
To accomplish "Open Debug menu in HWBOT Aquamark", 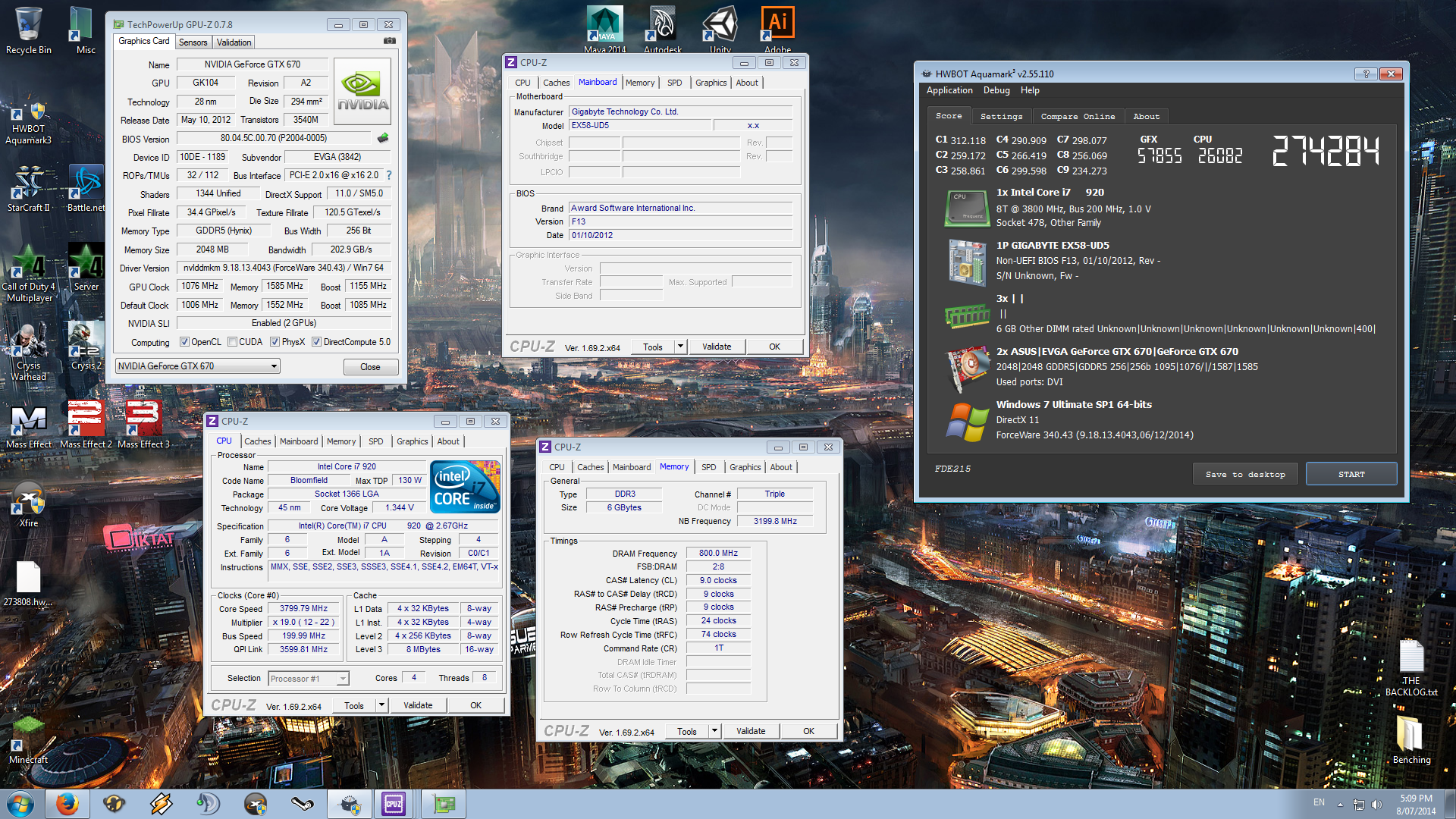I will click(996, 90).
